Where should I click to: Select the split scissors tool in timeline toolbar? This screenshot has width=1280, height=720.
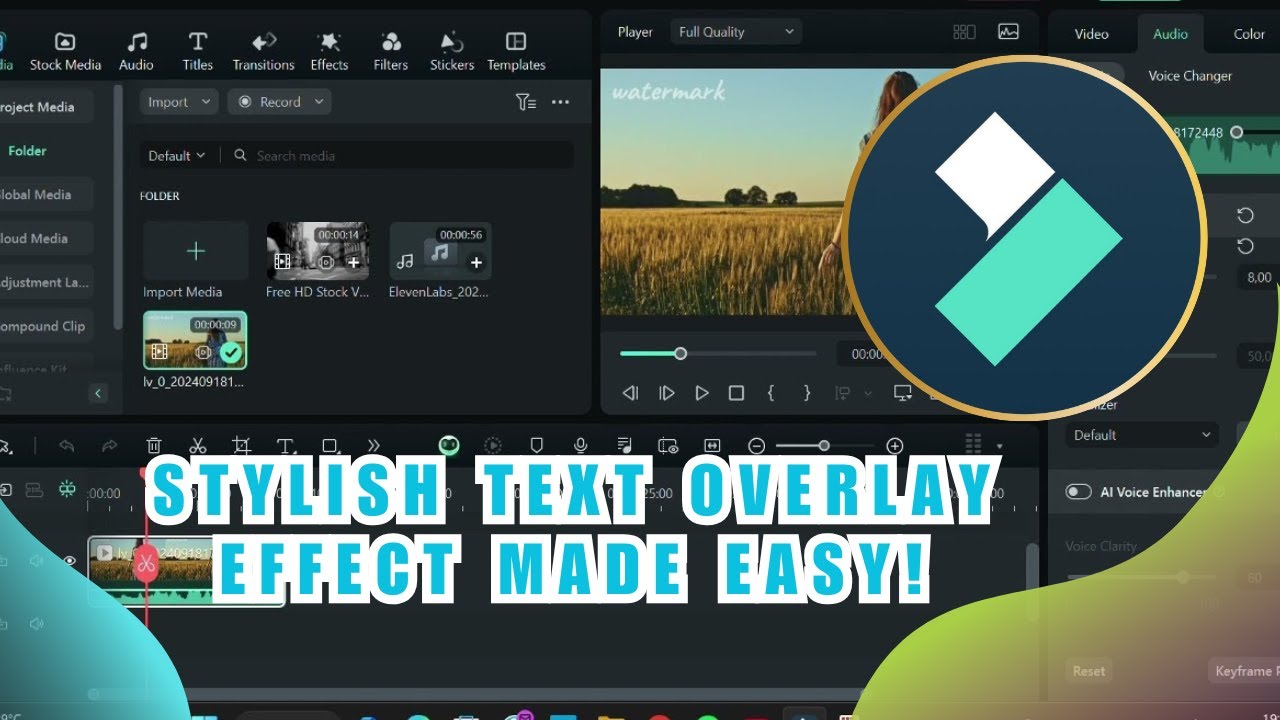click(198, 446)
